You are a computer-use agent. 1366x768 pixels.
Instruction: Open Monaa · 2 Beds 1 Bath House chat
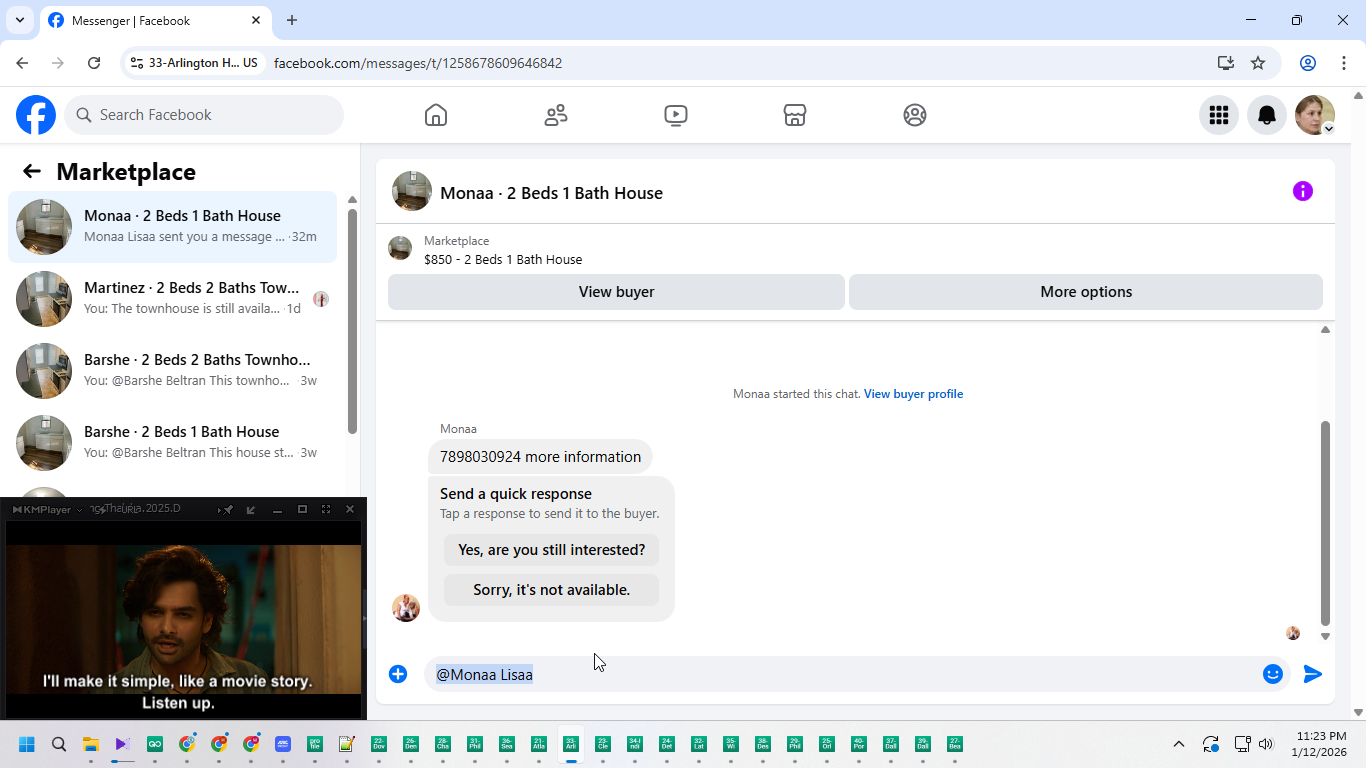point(172,227)
